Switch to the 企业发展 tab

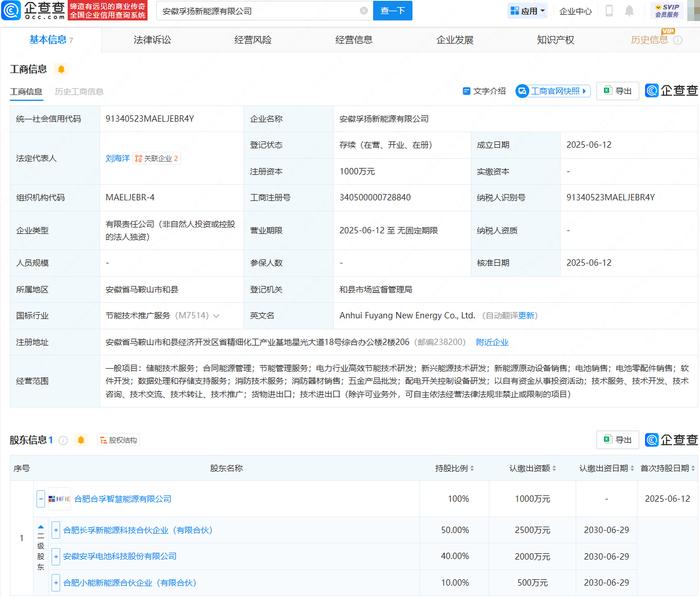[x=454, y=40]
